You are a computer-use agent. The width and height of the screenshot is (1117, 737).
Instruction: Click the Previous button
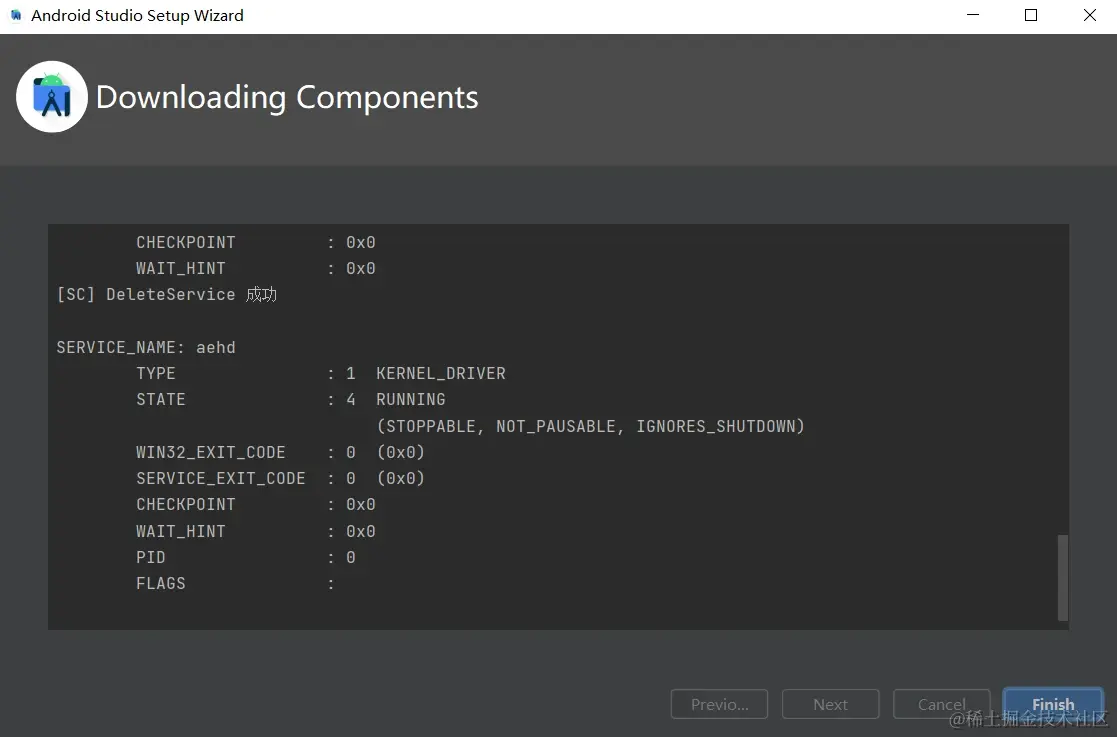[x=719, y=704]
